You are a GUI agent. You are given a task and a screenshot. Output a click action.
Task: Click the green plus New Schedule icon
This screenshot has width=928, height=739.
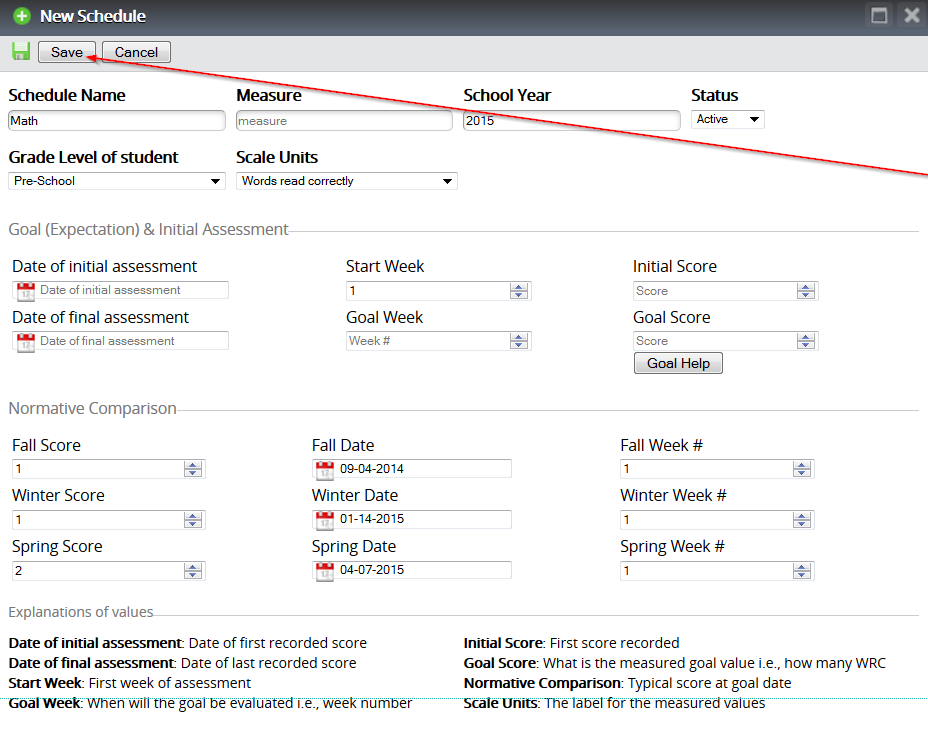pos(21,17)
